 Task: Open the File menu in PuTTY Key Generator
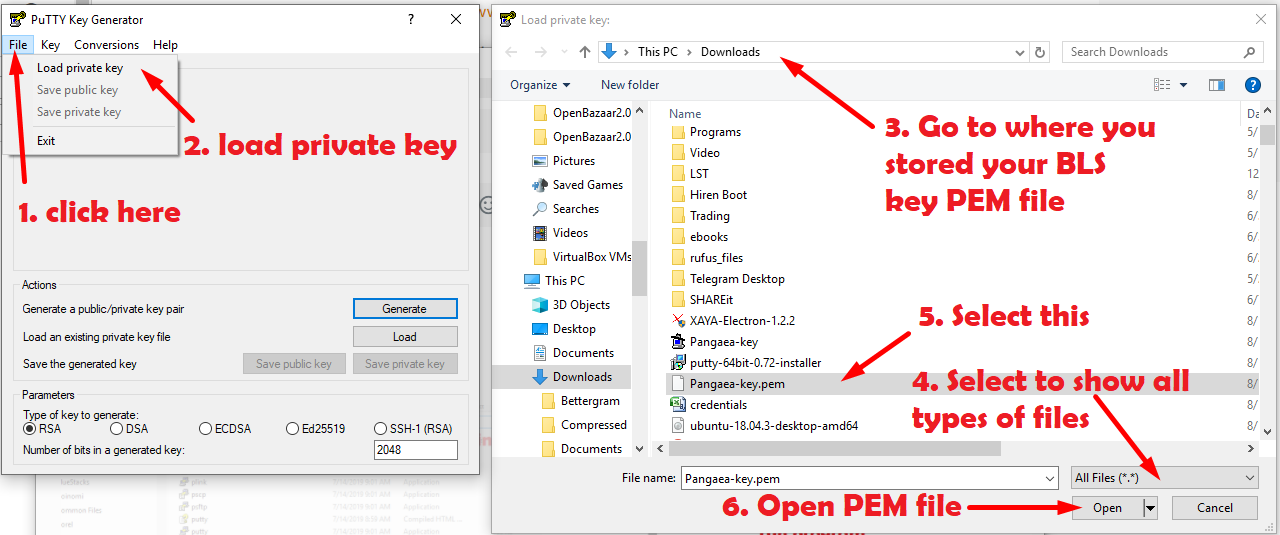pyautogui.click(x=20, y=45)
